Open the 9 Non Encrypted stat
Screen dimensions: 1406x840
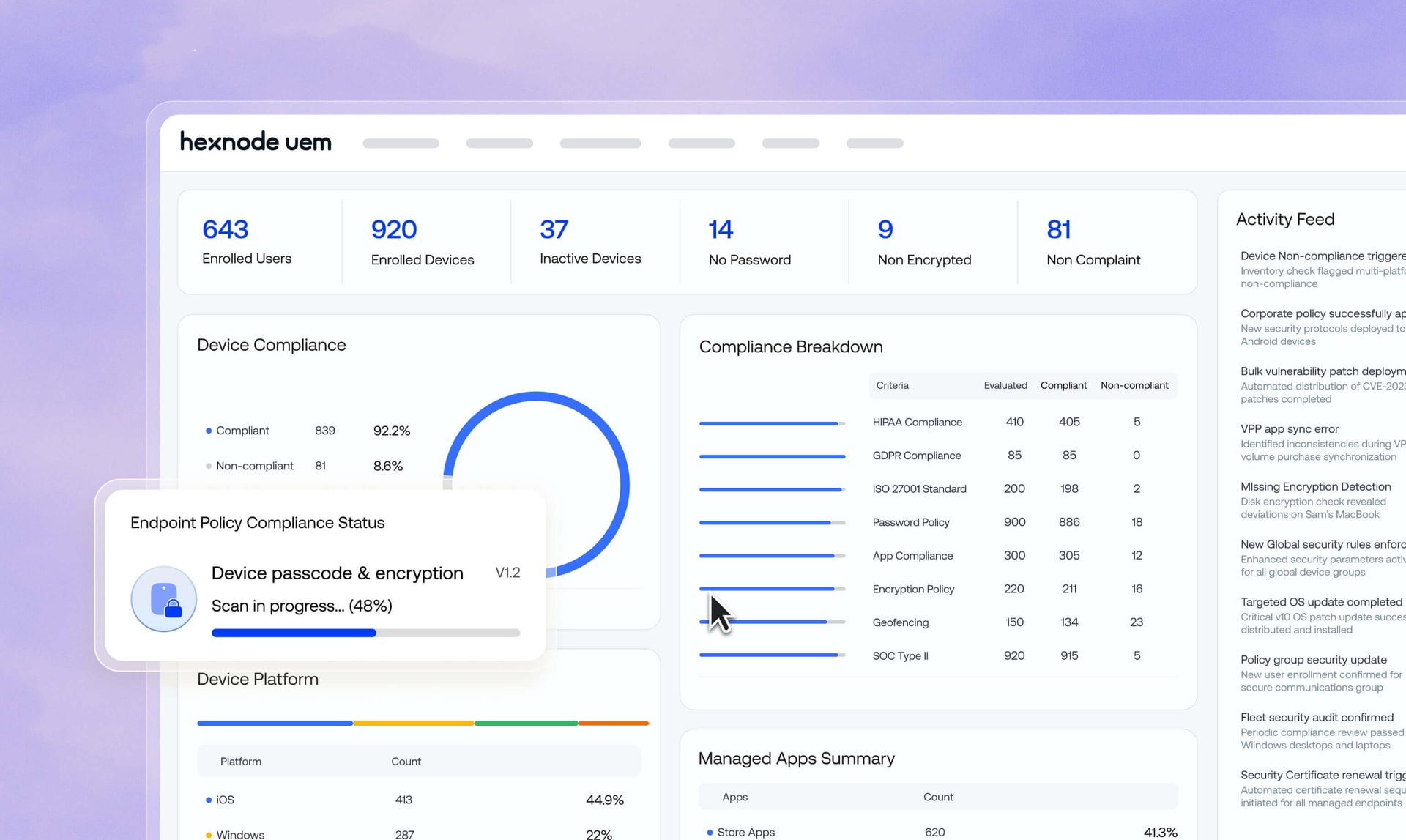[x=924, y=242]
